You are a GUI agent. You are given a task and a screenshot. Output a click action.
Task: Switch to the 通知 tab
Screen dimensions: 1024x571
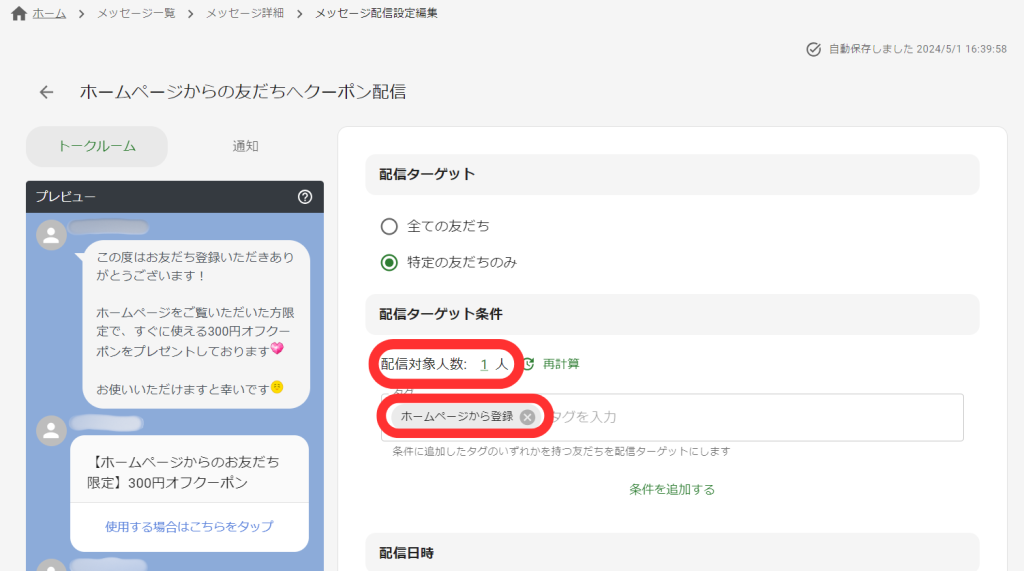point(245,146)
